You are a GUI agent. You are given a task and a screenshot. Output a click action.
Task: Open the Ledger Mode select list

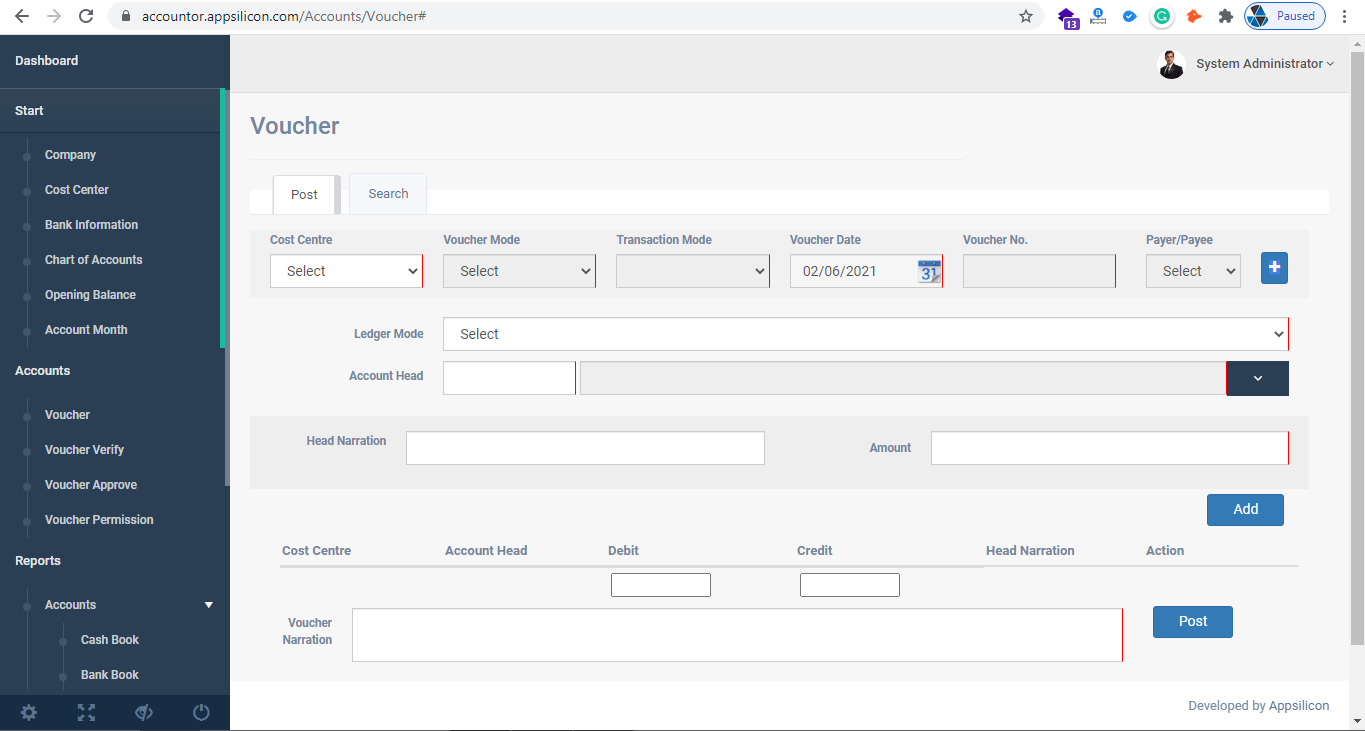(865, 334)
